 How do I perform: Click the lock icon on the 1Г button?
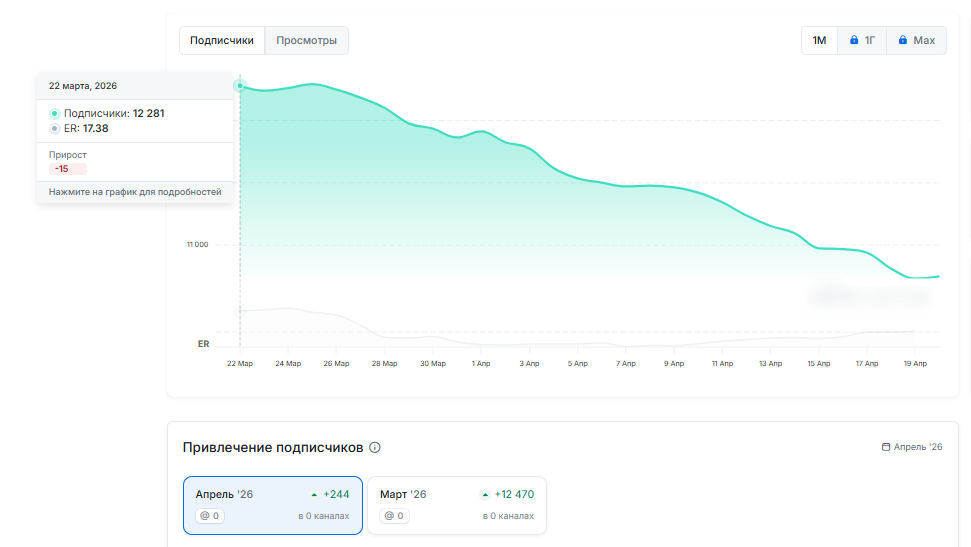tap(854, 41)
